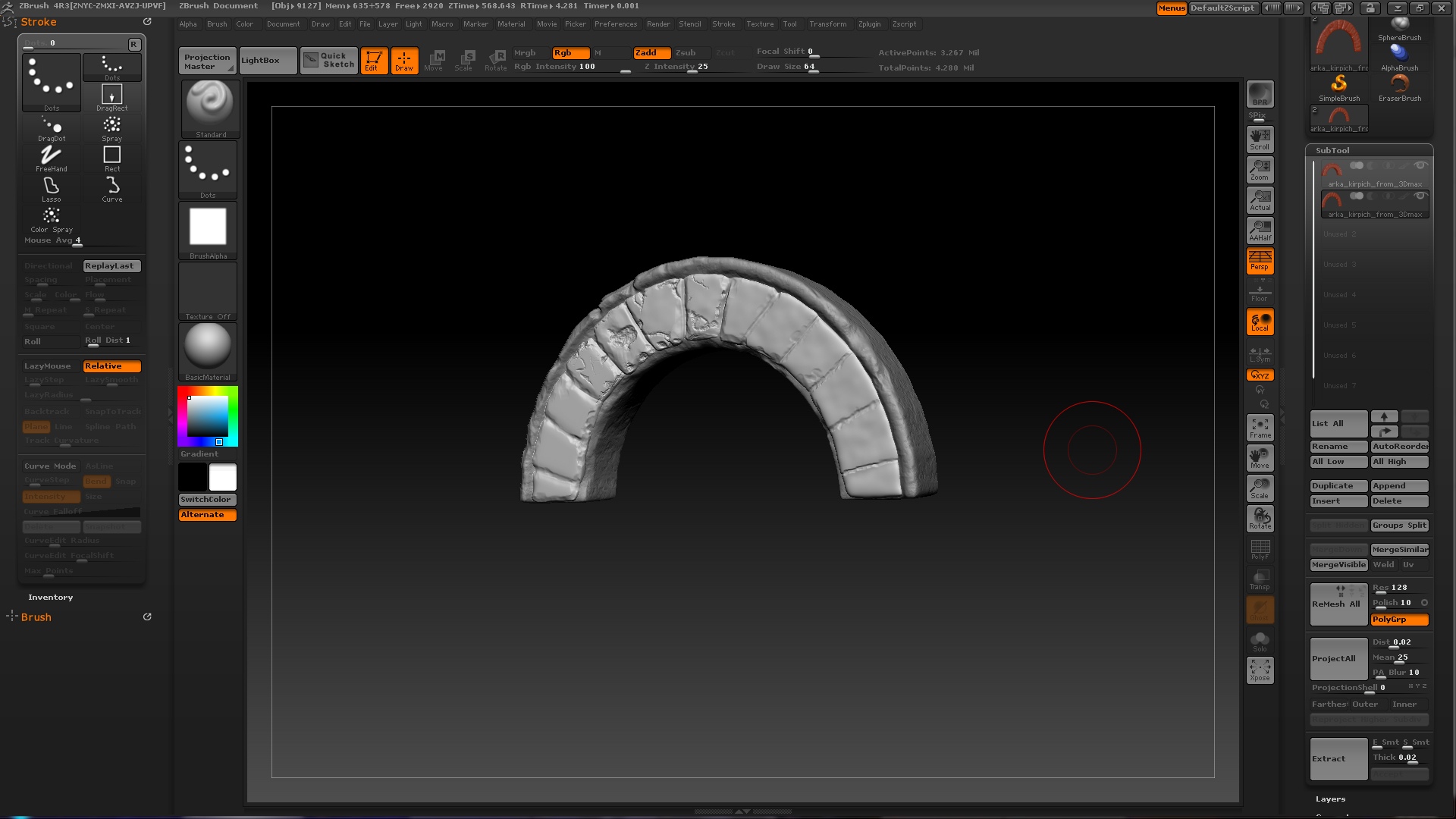Expand the Layers subpalette
This screenshot has width=1456, height=819.
pyautogui.click(x=1330, y=799)
